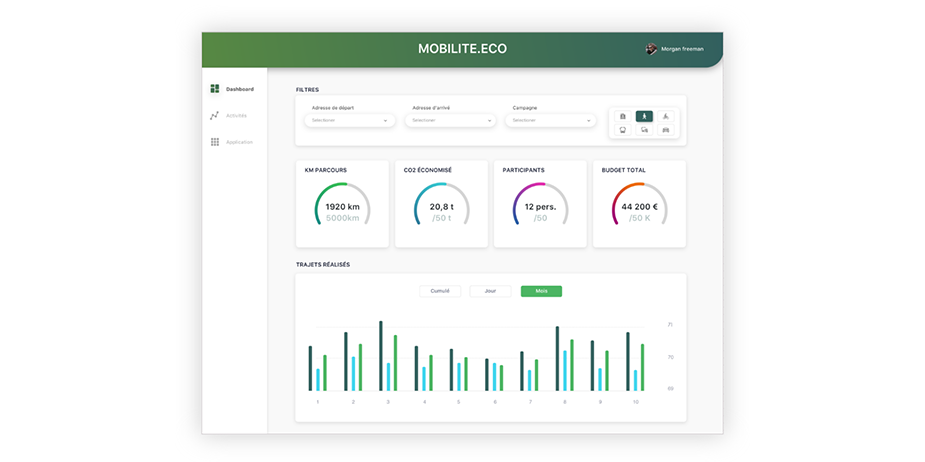
Task: Open the Activités menu item label
Action: pyautogui.click(x=236, y=115)
